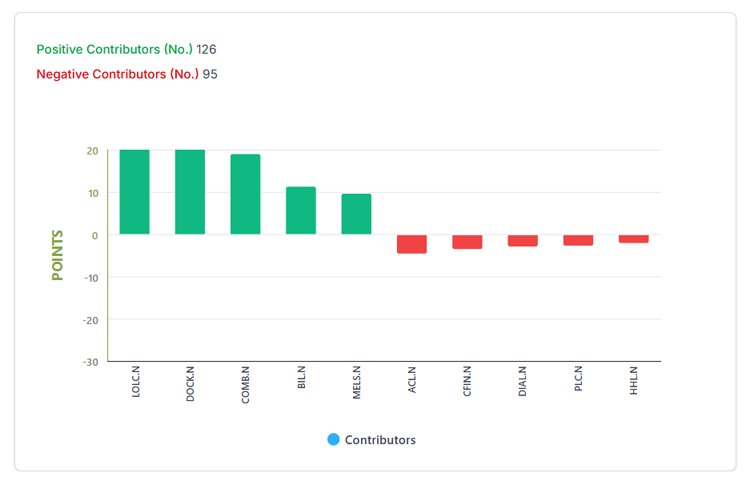
Task: Click the ACL.N axis label
Action: coord(412,380)
